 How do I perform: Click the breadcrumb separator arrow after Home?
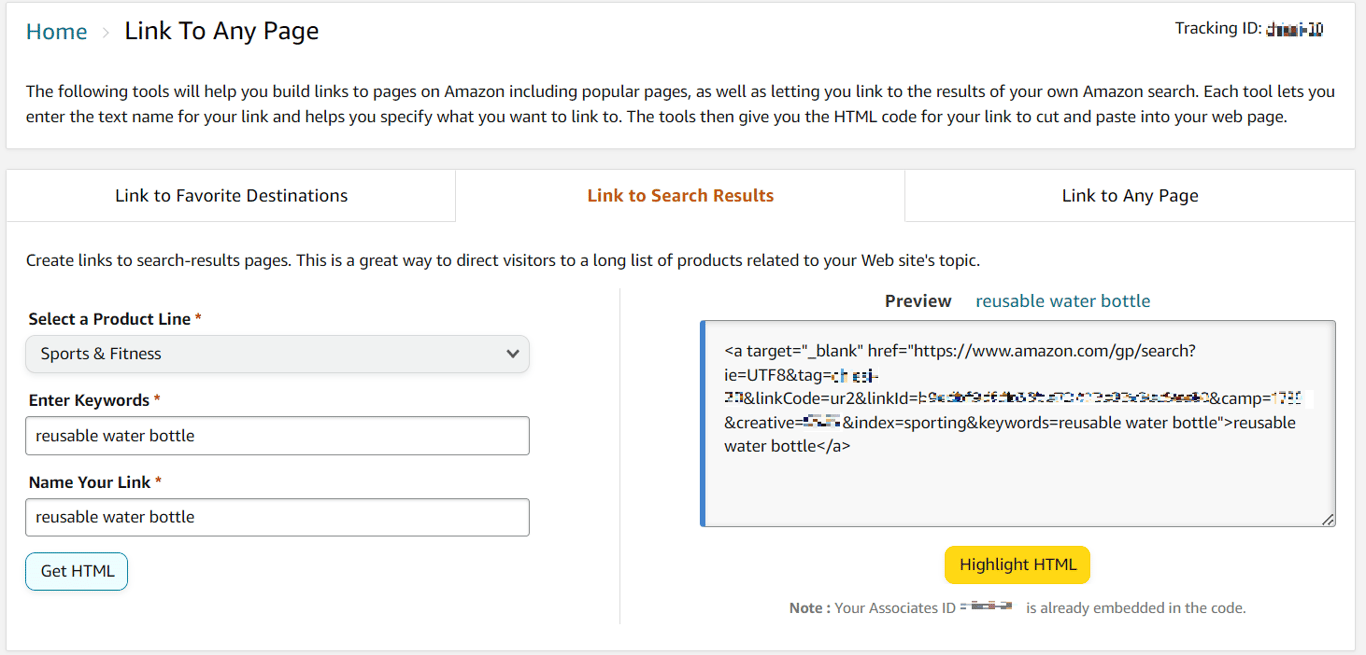(x=103, y=31)
